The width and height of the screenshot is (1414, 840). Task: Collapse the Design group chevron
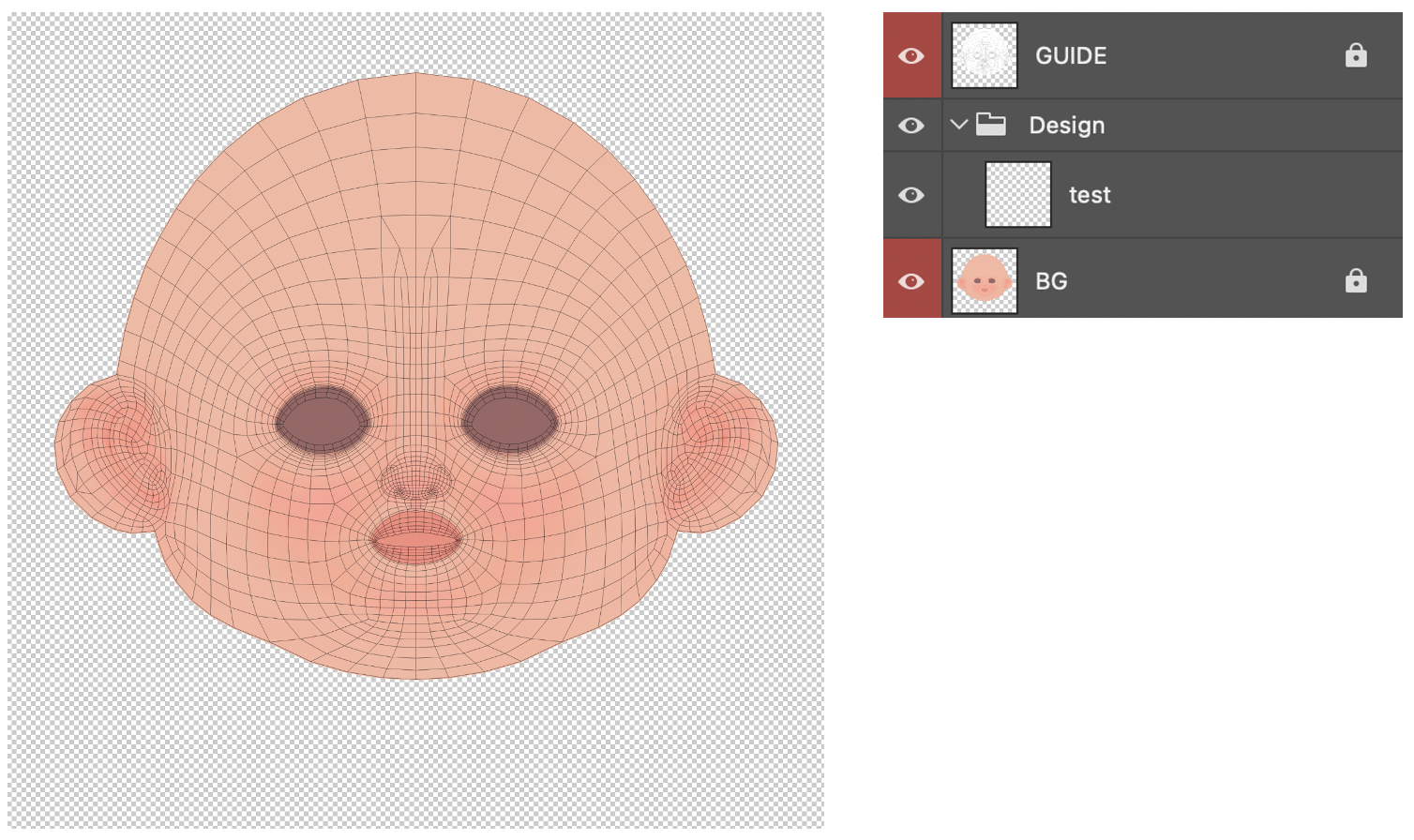tap(958, 125)
